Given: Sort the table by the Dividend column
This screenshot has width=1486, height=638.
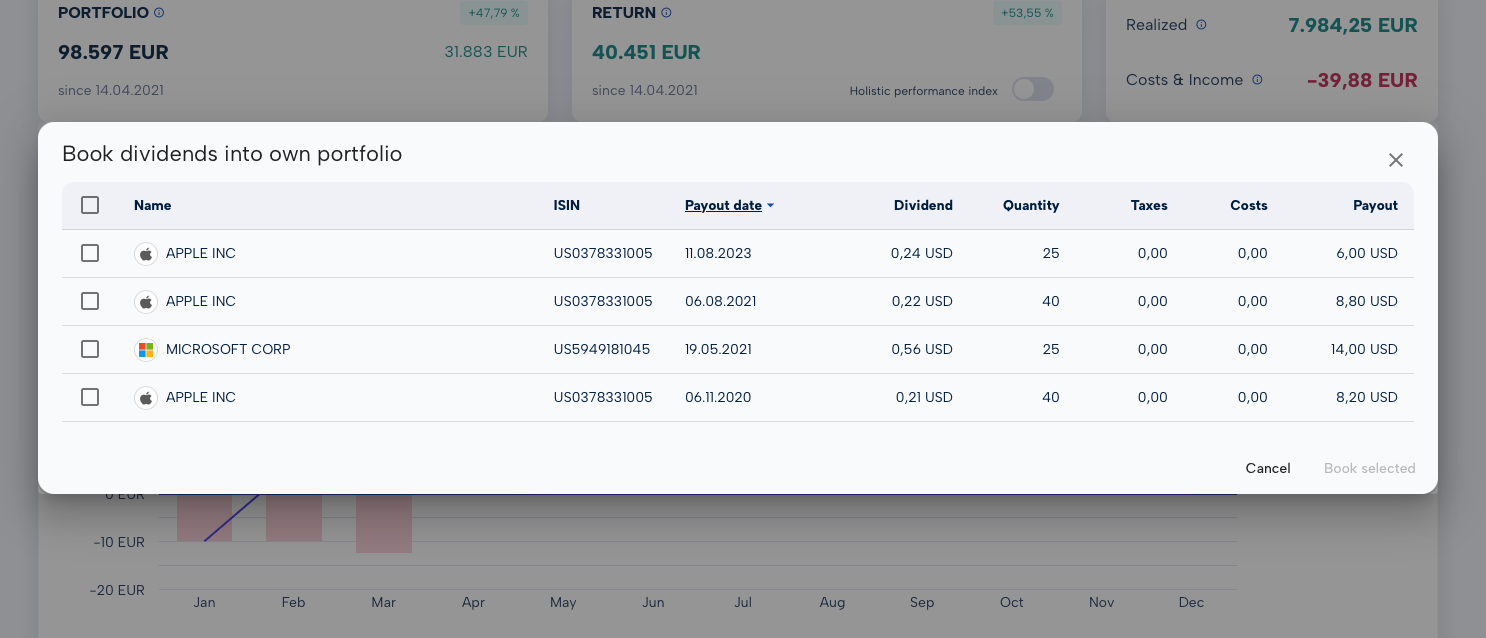Looking at the screenshot, I should click(922, 205).
